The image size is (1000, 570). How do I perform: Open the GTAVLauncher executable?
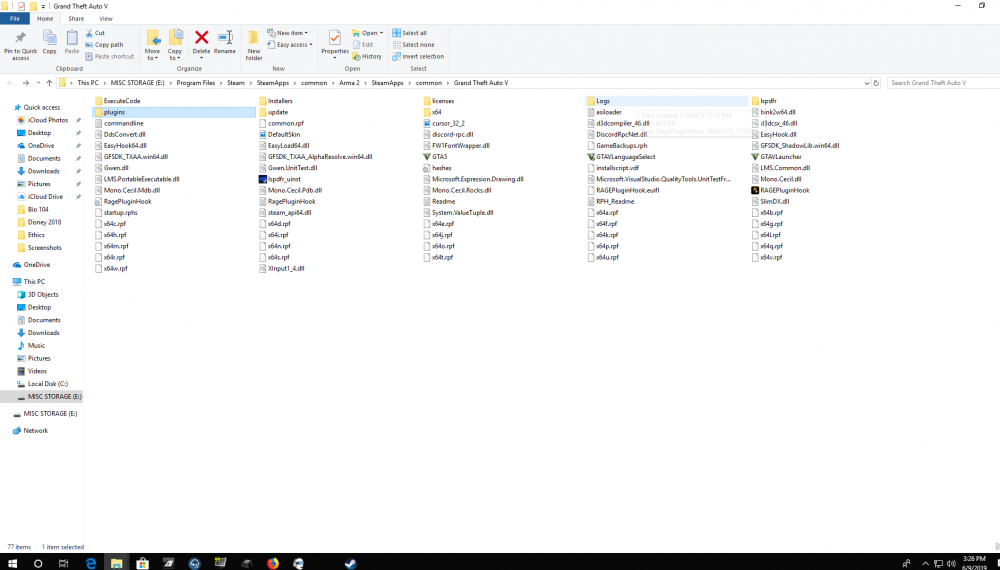click(x=780, y=157)
